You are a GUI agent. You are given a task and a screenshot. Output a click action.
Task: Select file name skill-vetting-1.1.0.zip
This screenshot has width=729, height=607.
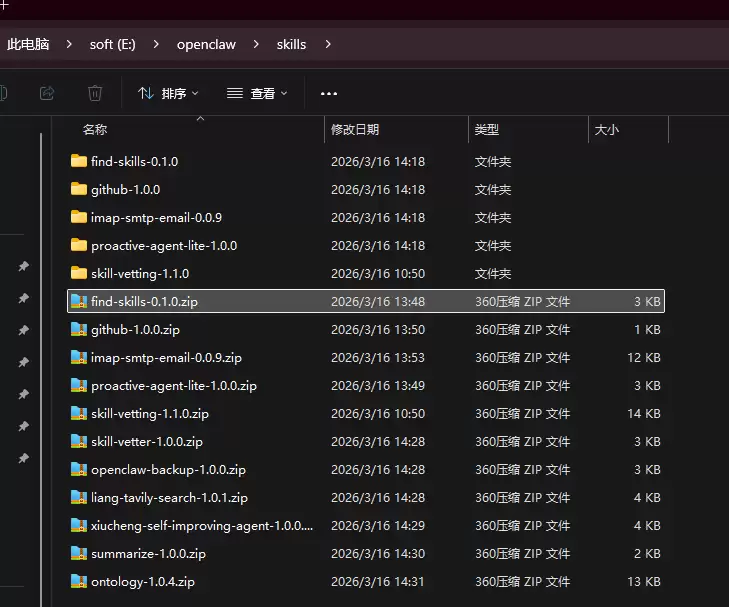pyautogui.click(x=150, y=414)
